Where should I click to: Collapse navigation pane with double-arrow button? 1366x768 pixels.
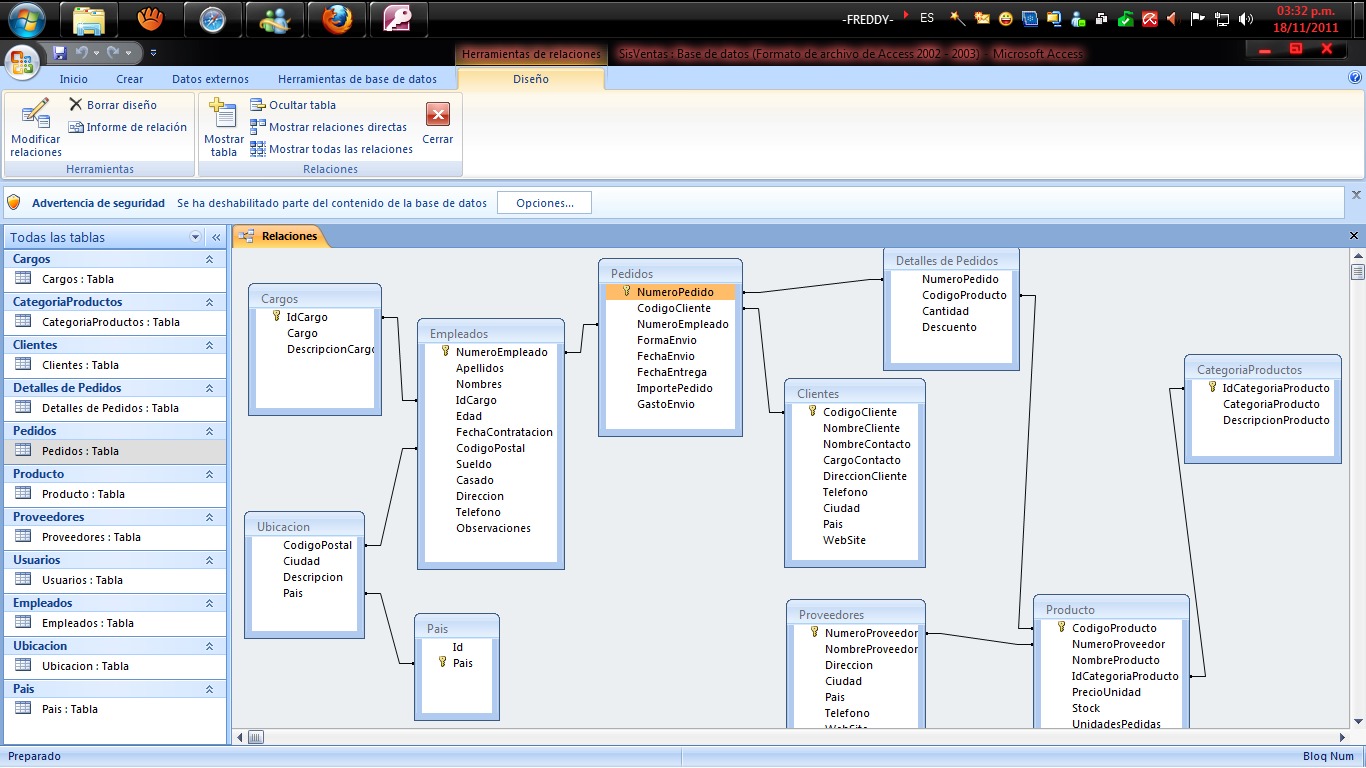tap(215, 238)
